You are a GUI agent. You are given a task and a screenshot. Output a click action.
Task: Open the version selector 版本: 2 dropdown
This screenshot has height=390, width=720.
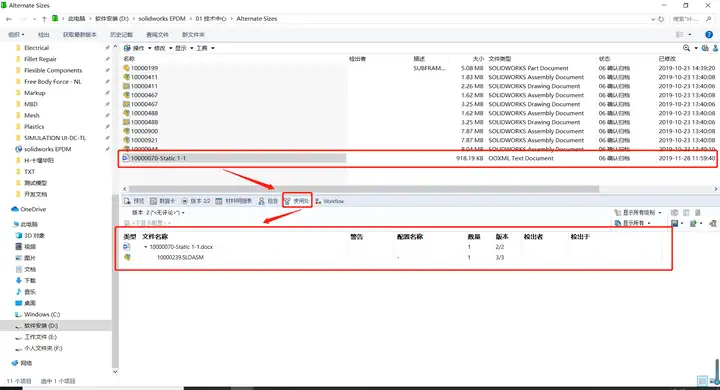coord(158,213)
